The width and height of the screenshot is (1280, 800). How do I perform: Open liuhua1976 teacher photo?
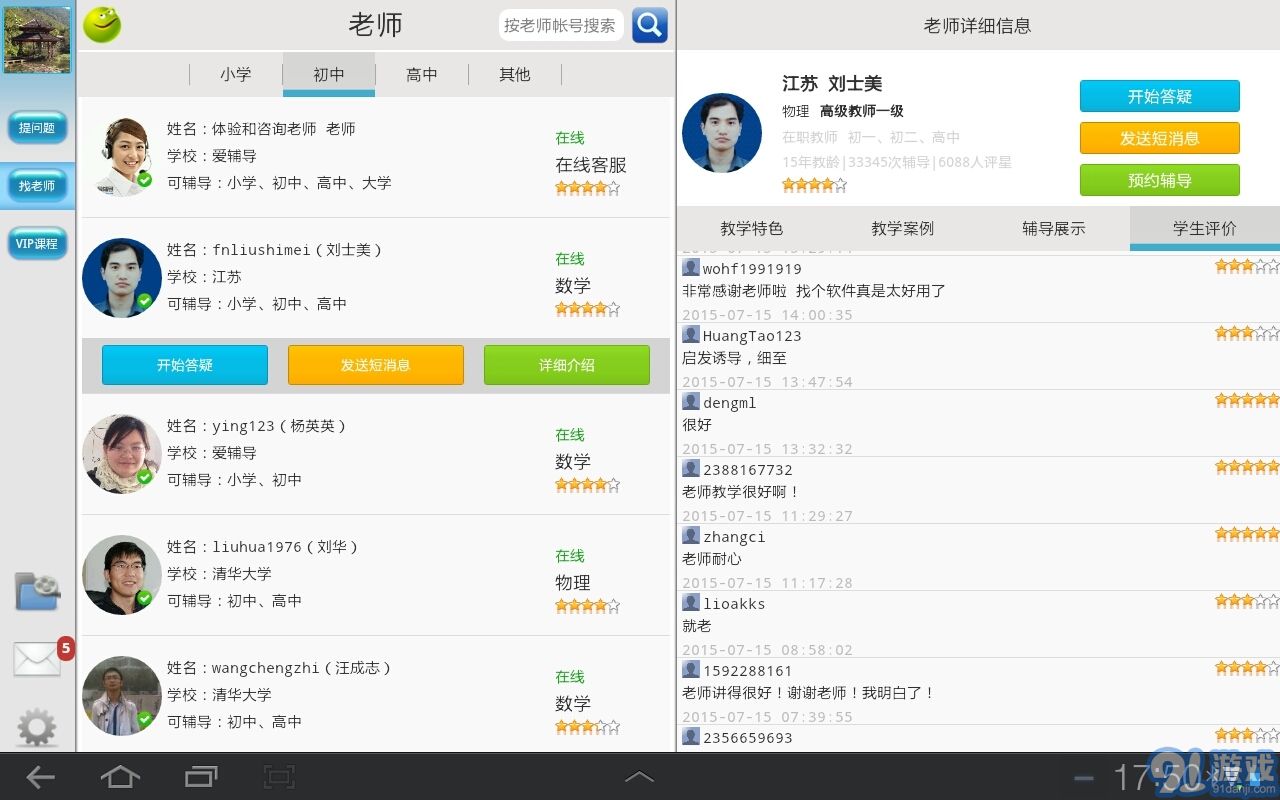[x=121, y=575]
